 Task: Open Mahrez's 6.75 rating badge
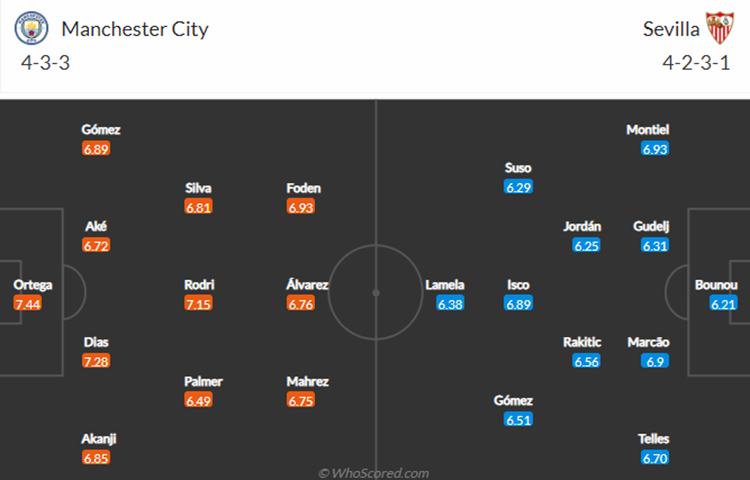pyautogui.click(x=301, y=400)
